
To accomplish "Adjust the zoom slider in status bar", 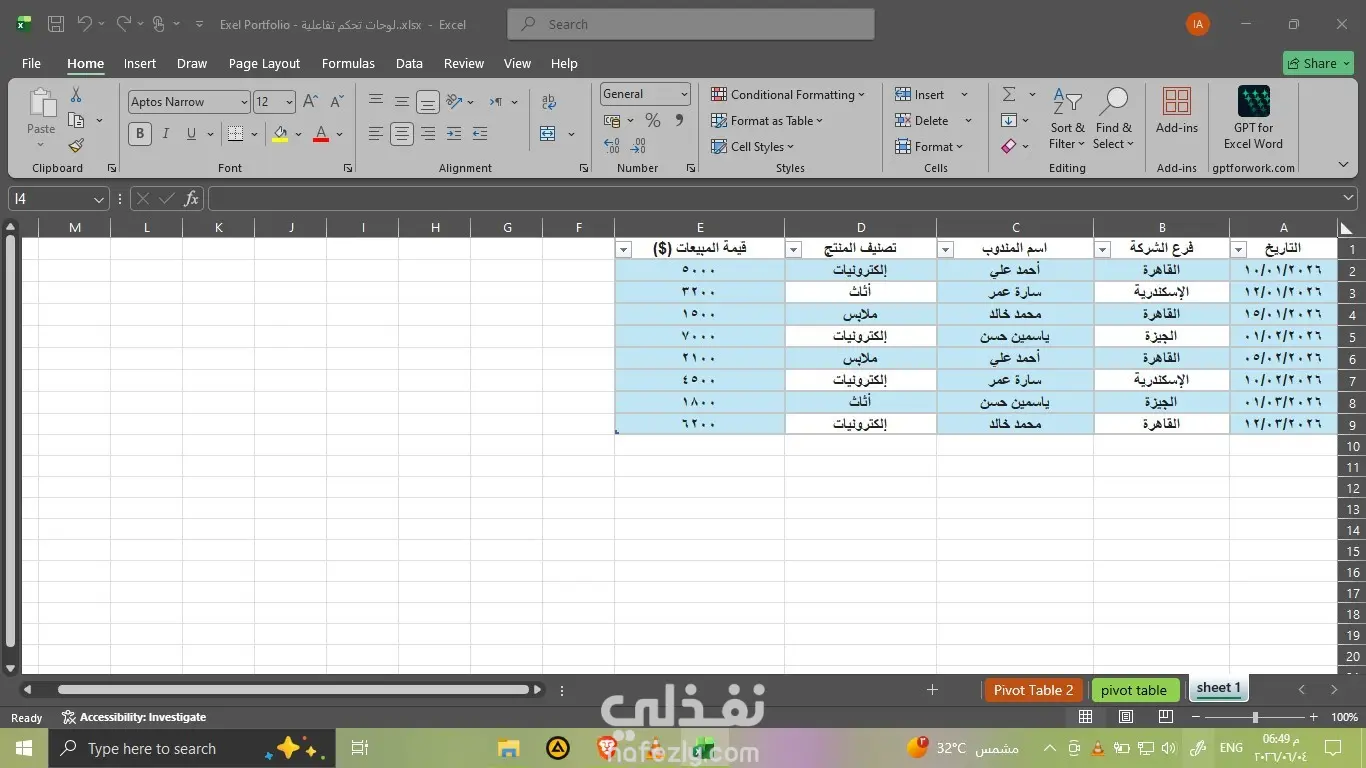I will pyautogui.click(x=1255, y=717).
